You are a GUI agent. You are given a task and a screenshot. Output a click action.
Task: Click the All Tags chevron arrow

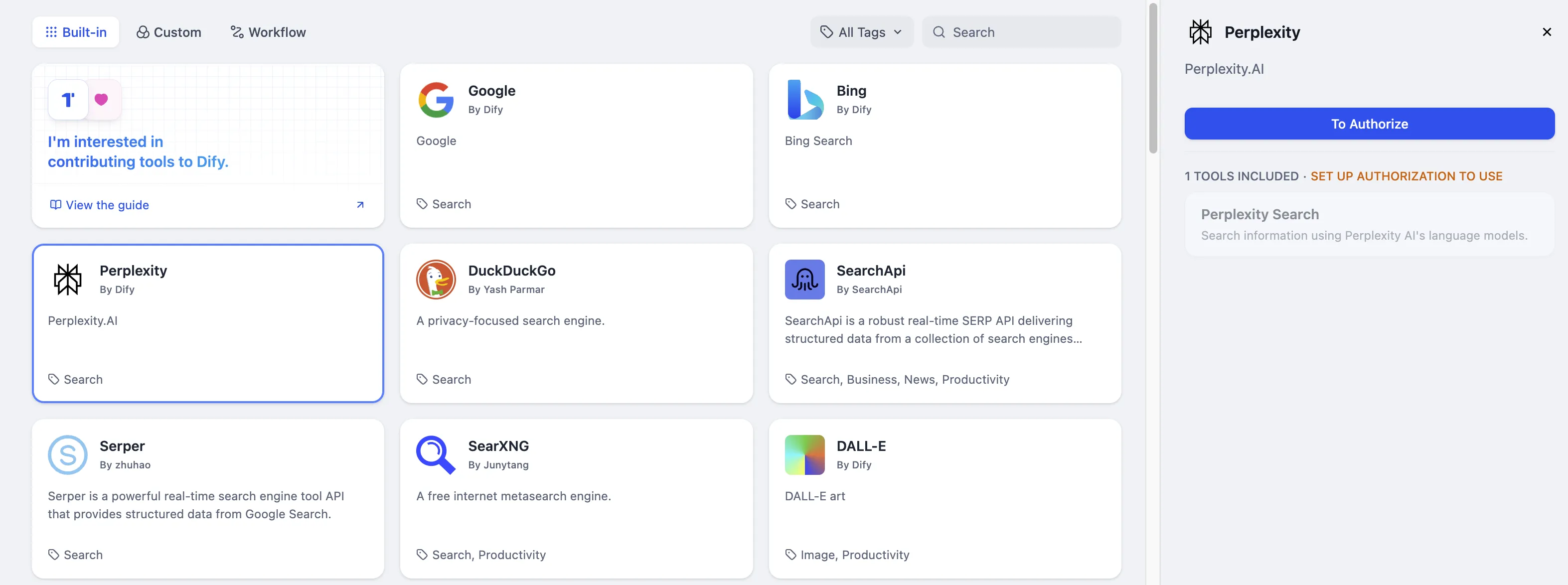pos(897,32)
